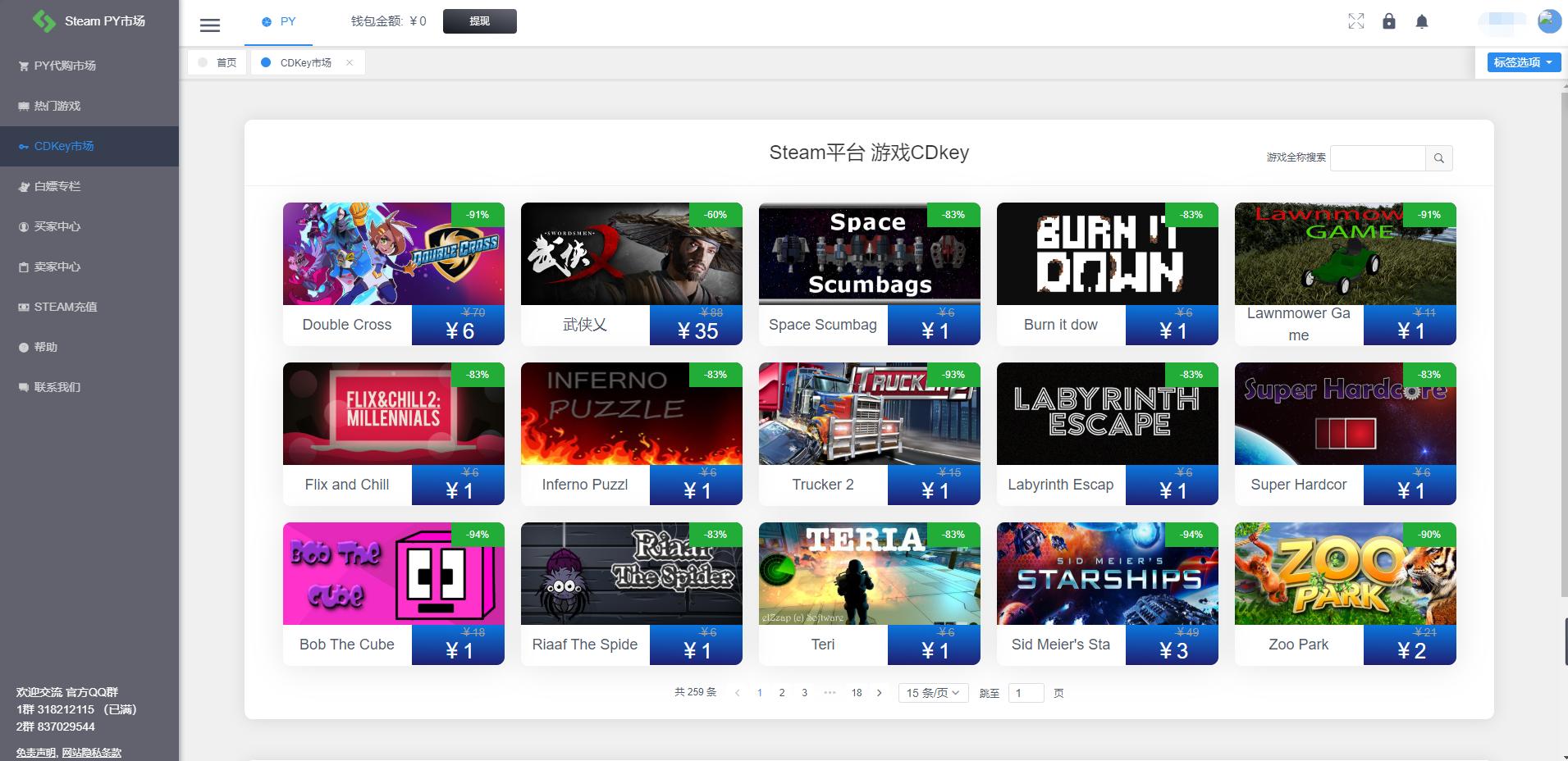1568x761 pixels.
Task: Click the 卖家中心 clipboard icon
Action: click(x=22, y=267)
